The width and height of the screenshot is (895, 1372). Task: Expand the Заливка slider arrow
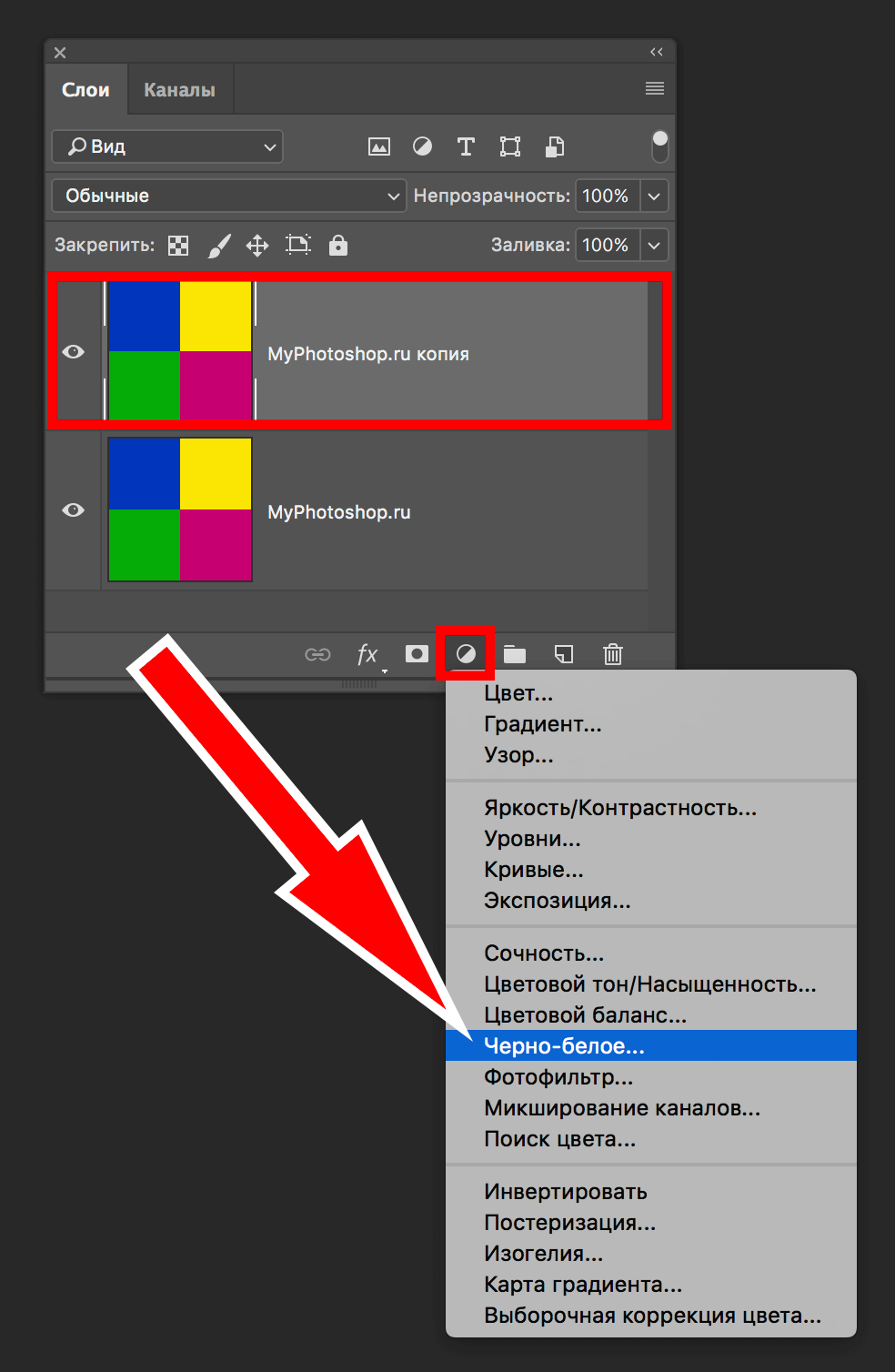(654, 245)
